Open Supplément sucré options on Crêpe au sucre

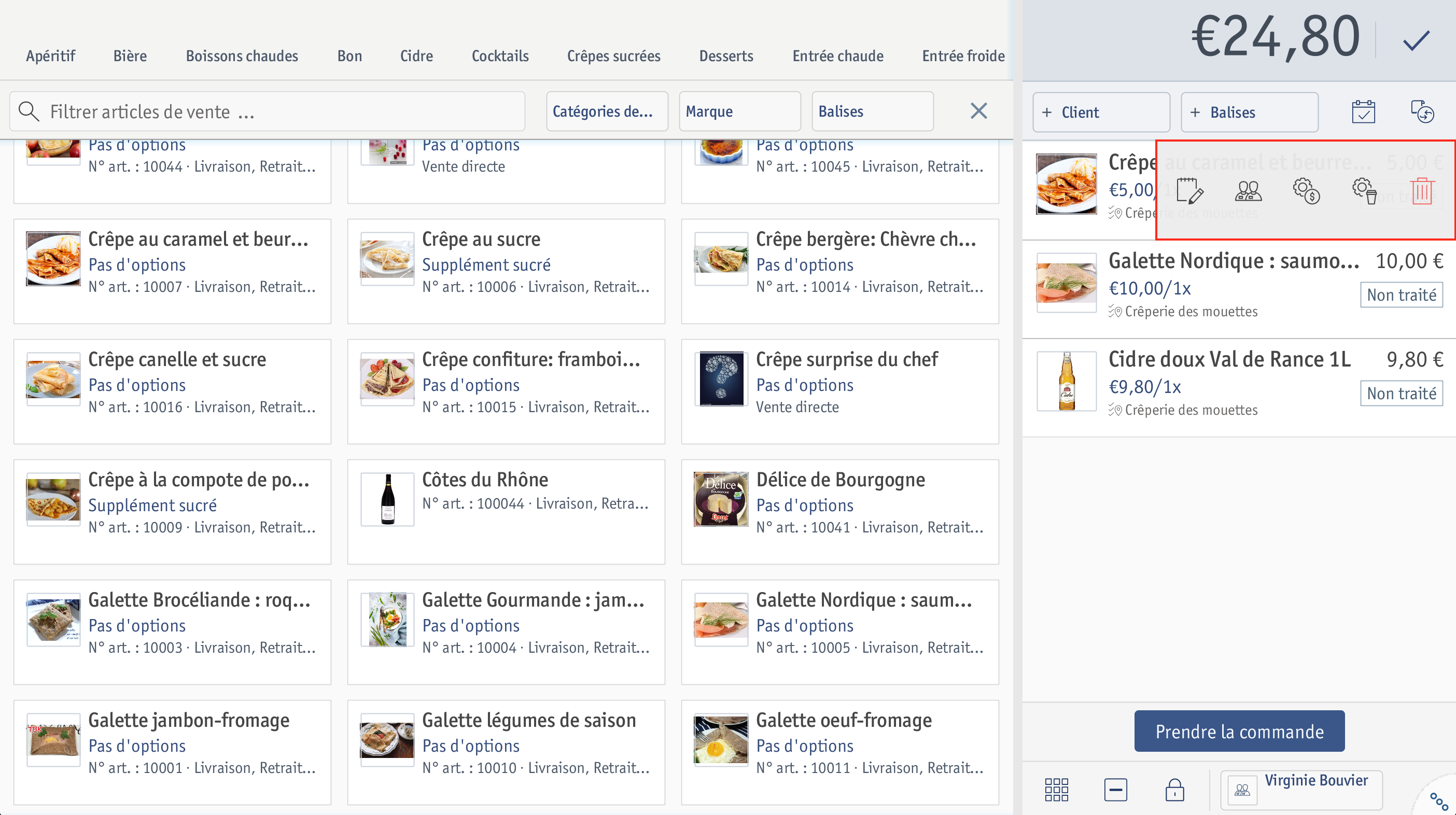click(486, 265)
